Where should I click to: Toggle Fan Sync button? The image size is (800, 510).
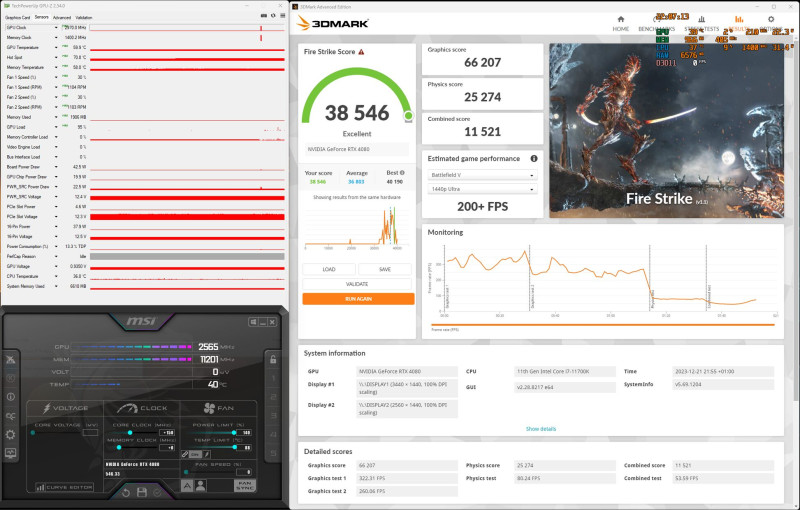[244, 486]
